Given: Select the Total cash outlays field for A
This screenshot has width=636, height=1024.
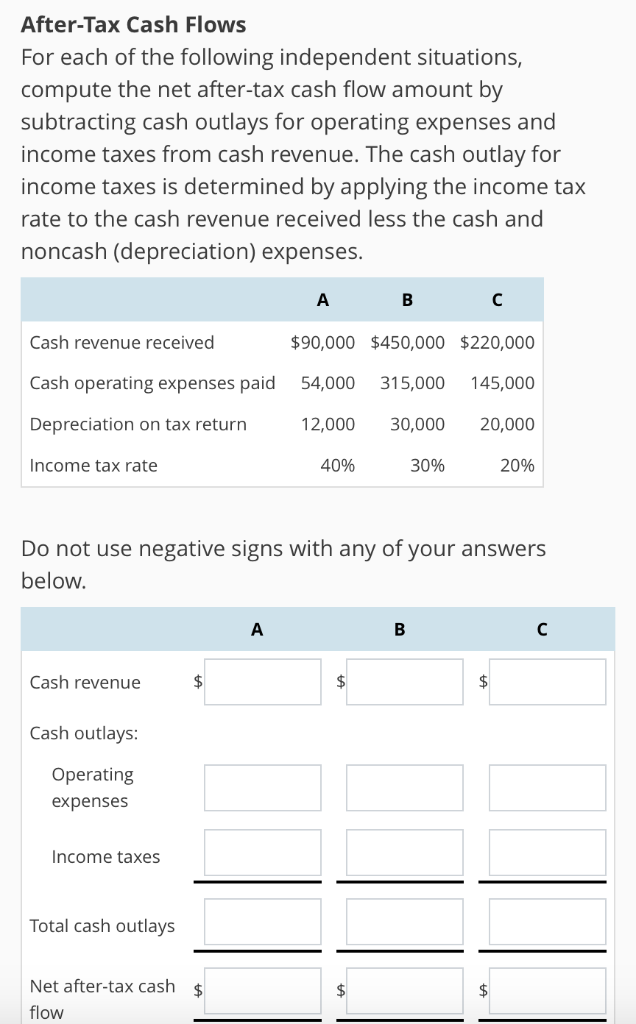Looking at the screenshot, I should pyautogui.click(x=262, y=921).
